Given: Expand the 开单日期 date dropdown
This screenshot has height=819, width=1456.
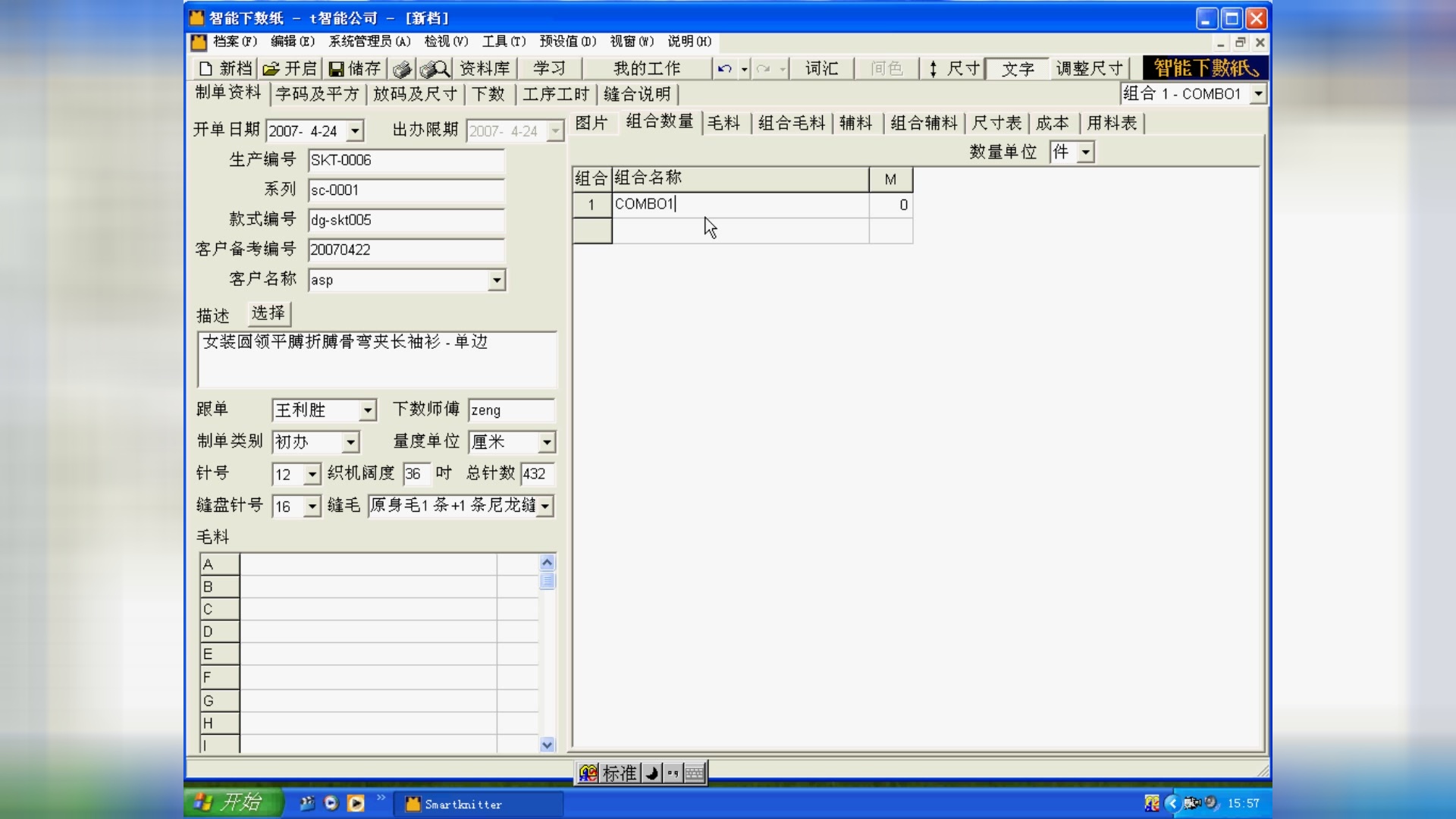Looking at the screenshot, I should [356, 131].
